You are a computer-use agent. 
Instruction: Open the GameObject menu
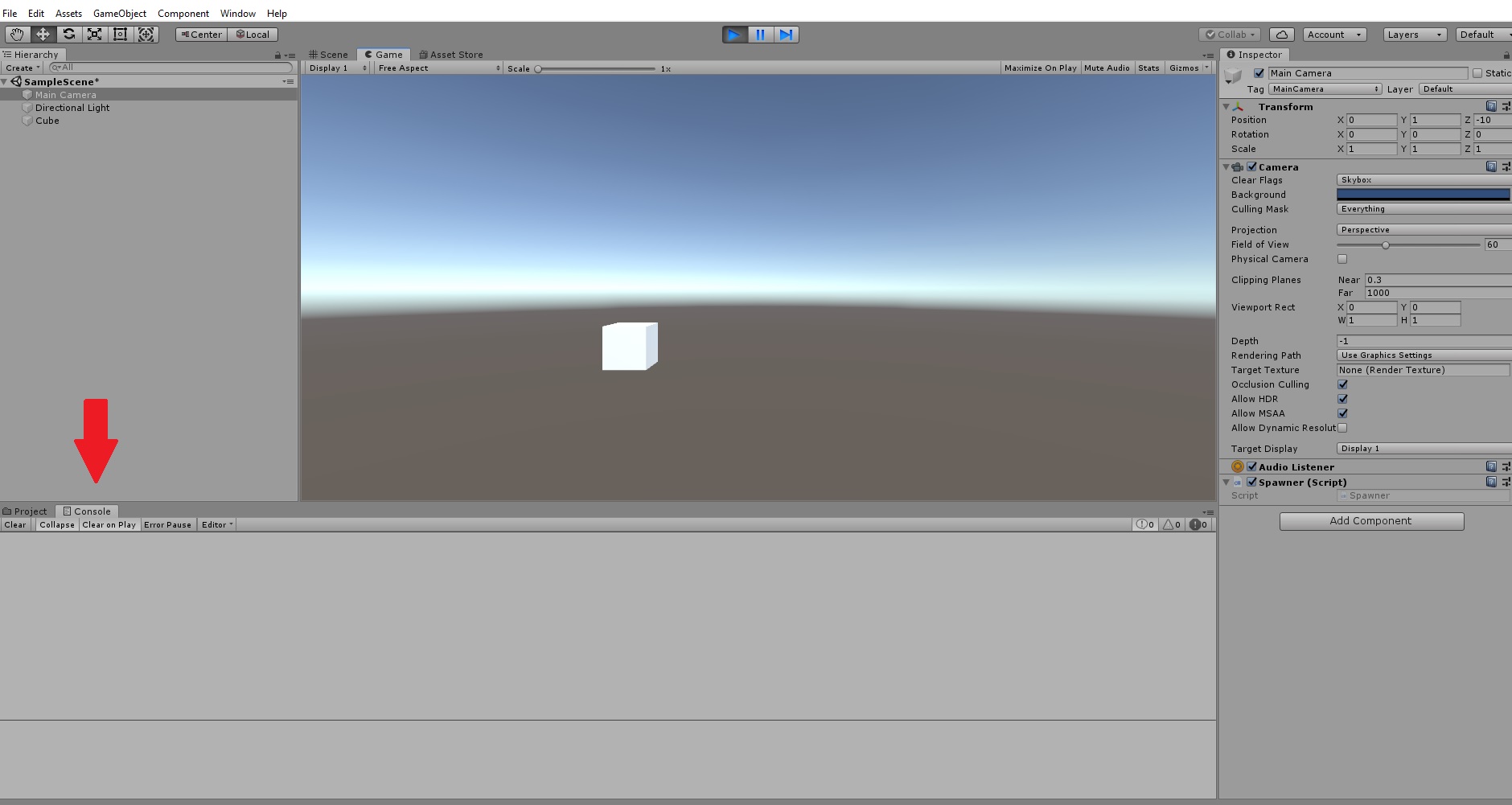pyautogui.click(x=119, y=13)
